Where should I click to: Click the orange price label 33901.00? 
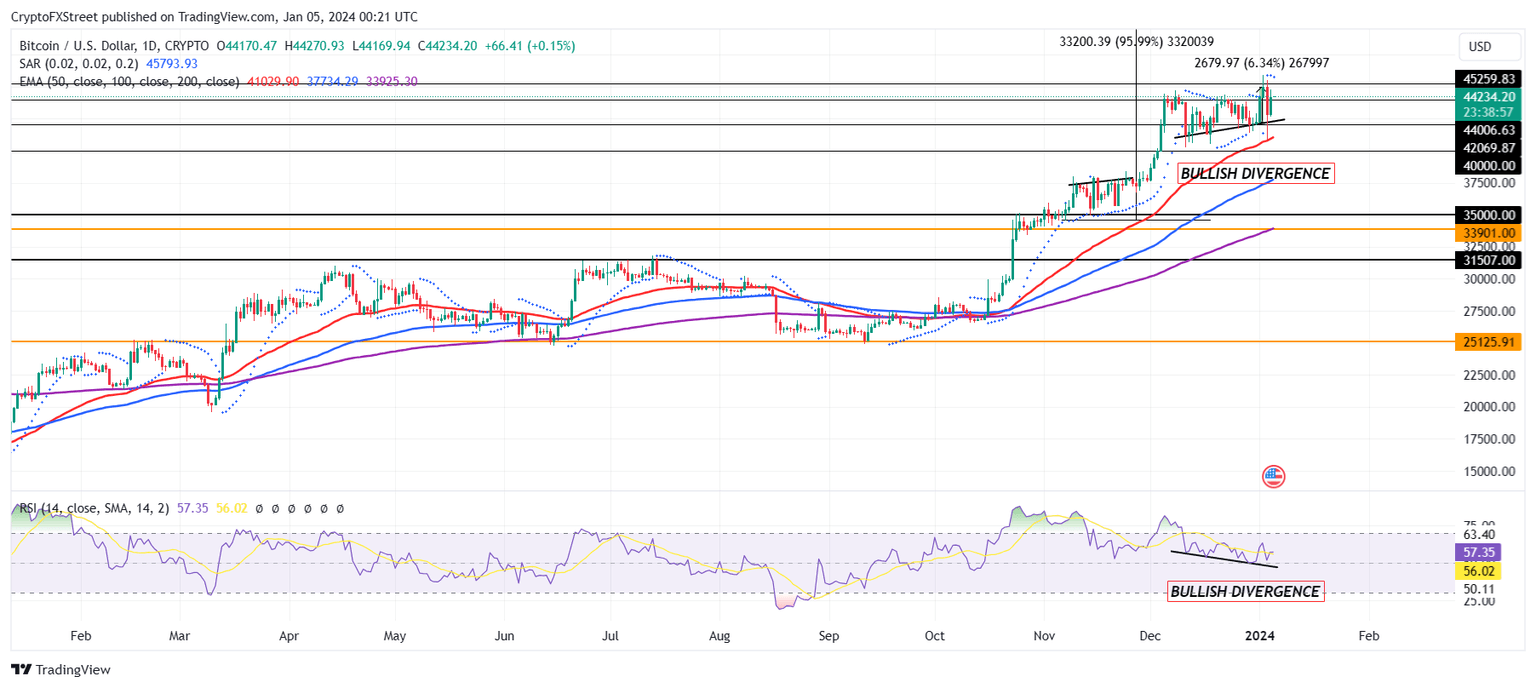pos(1487,232)
